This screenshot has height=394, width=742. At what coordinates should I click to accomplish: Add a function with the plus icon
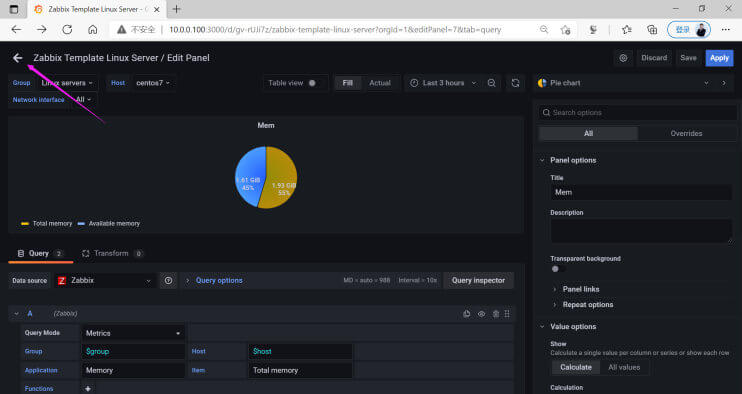88,388
